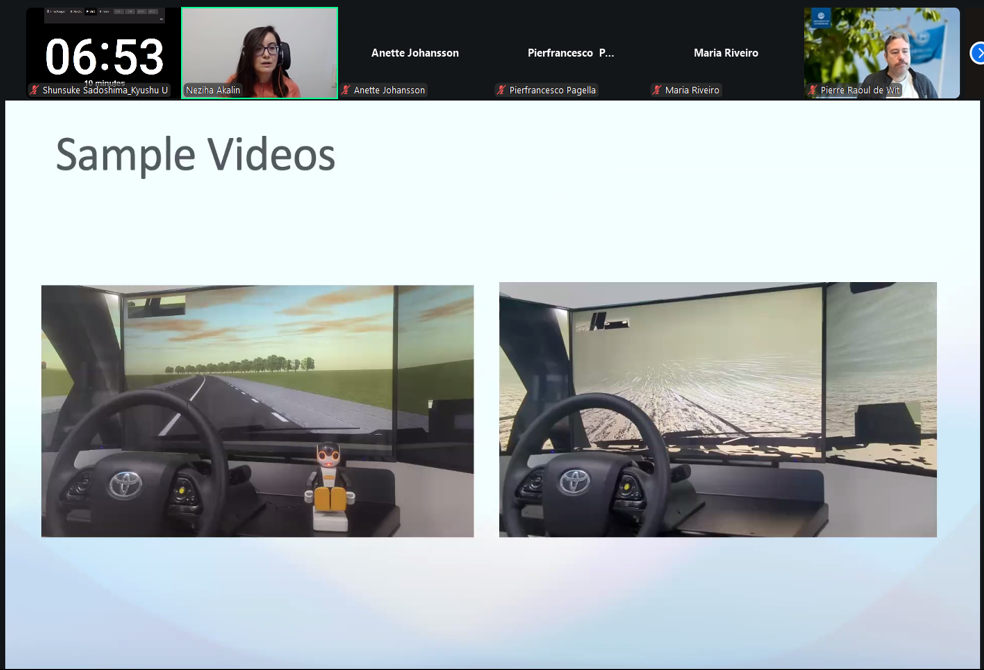Play the right sample video with snowy terrain

(717, 409)
